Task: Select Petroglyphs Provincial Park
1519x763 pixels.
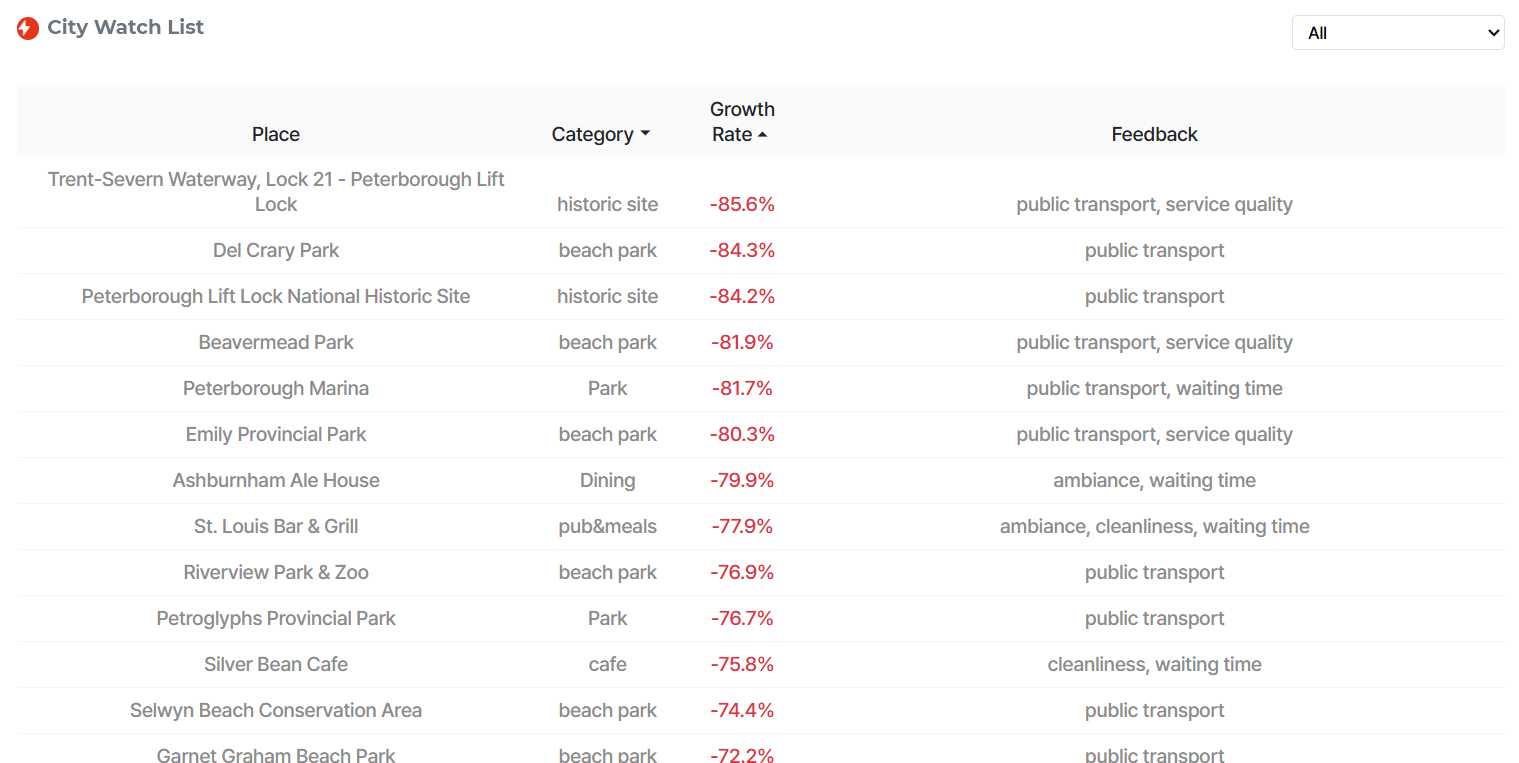Action: click(x=276, y=618)
